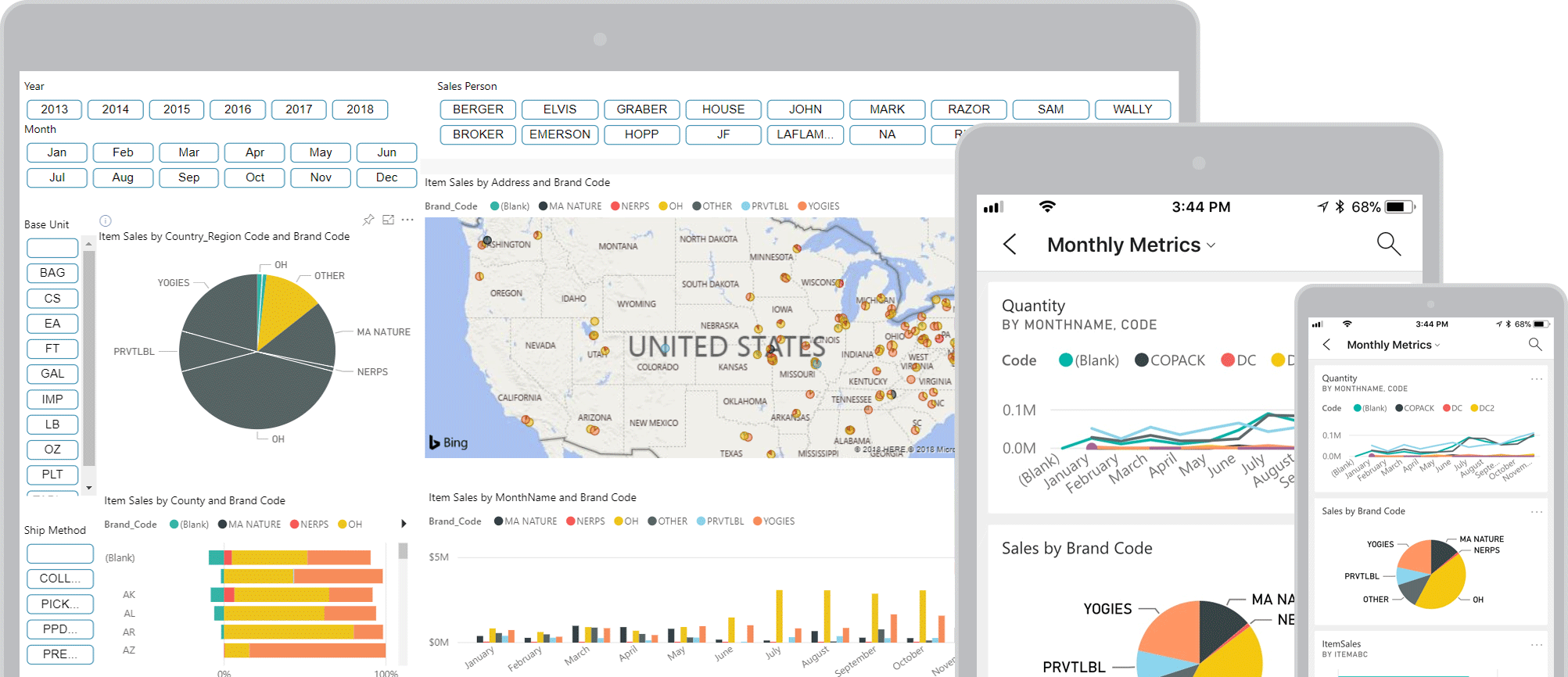Viewport: 1568px width, 677px height.
Task: Expand County chart legend with right arrow
Action: pyautogui.click(x=404, y=524)
